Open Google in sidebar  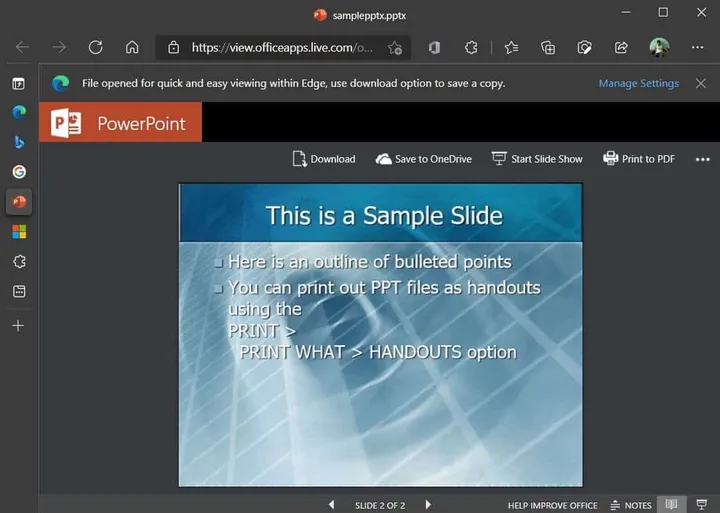click(19, 172)
